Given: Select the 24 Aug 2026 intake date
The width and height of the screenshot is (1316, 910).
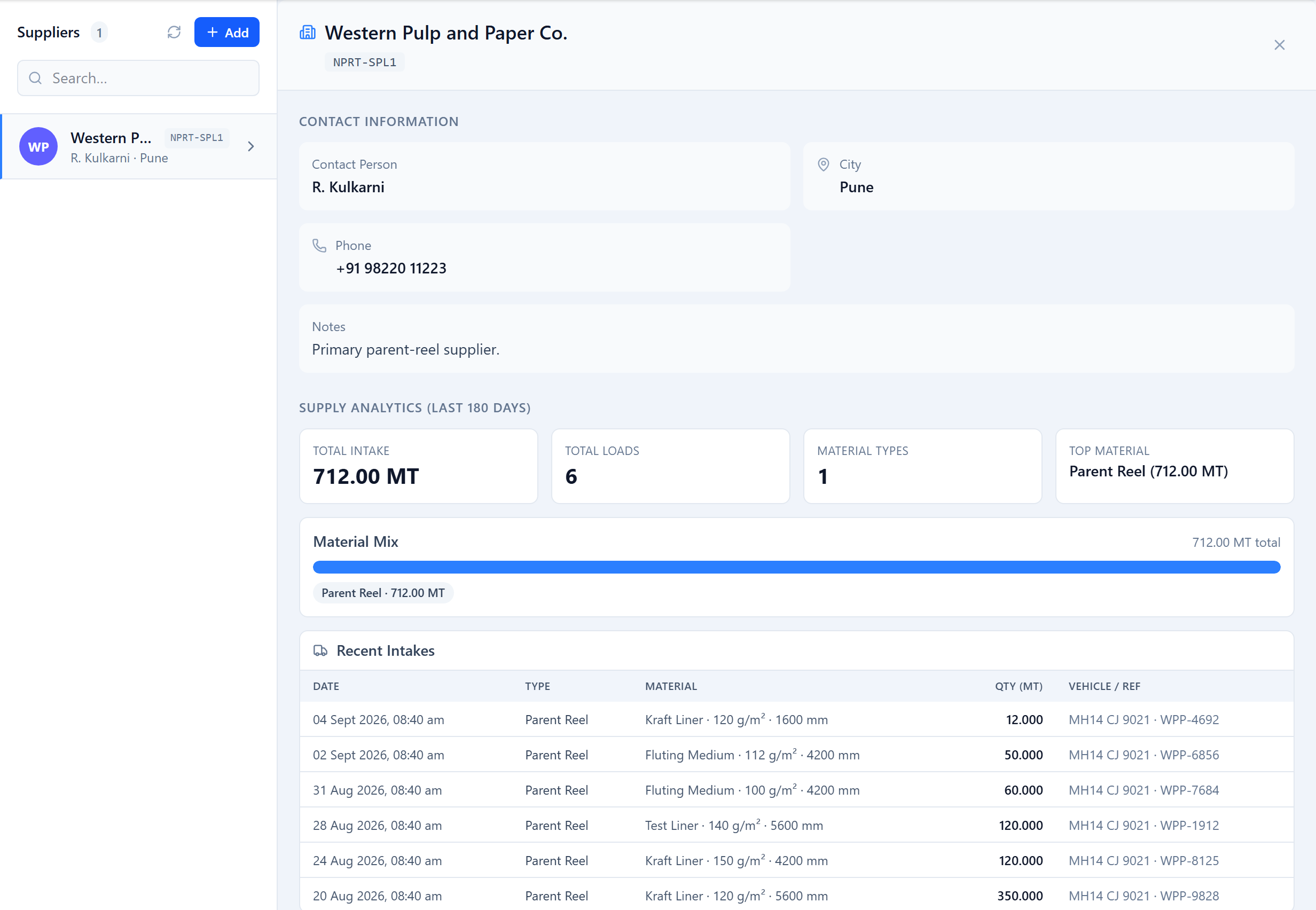Looking at the screenshot, I should tap(378, 861).
